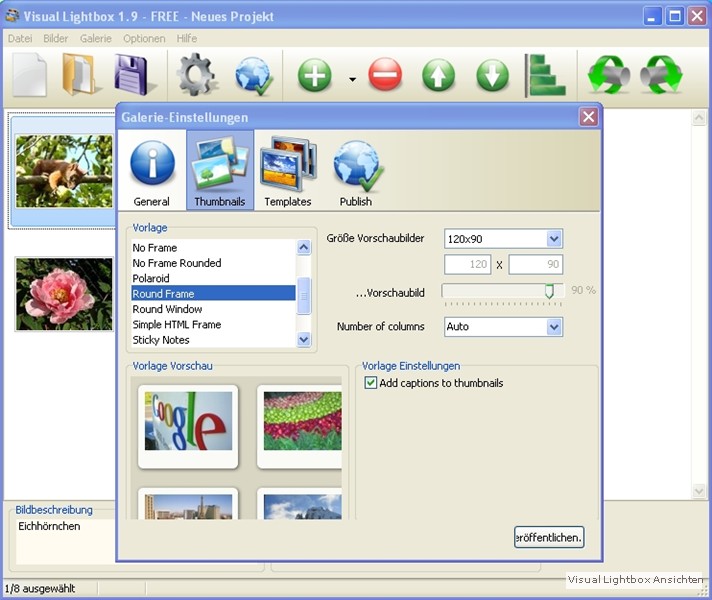Screen dimensions: 712x600
Task: Switch to the Templates tab
Action: [288, 171]
